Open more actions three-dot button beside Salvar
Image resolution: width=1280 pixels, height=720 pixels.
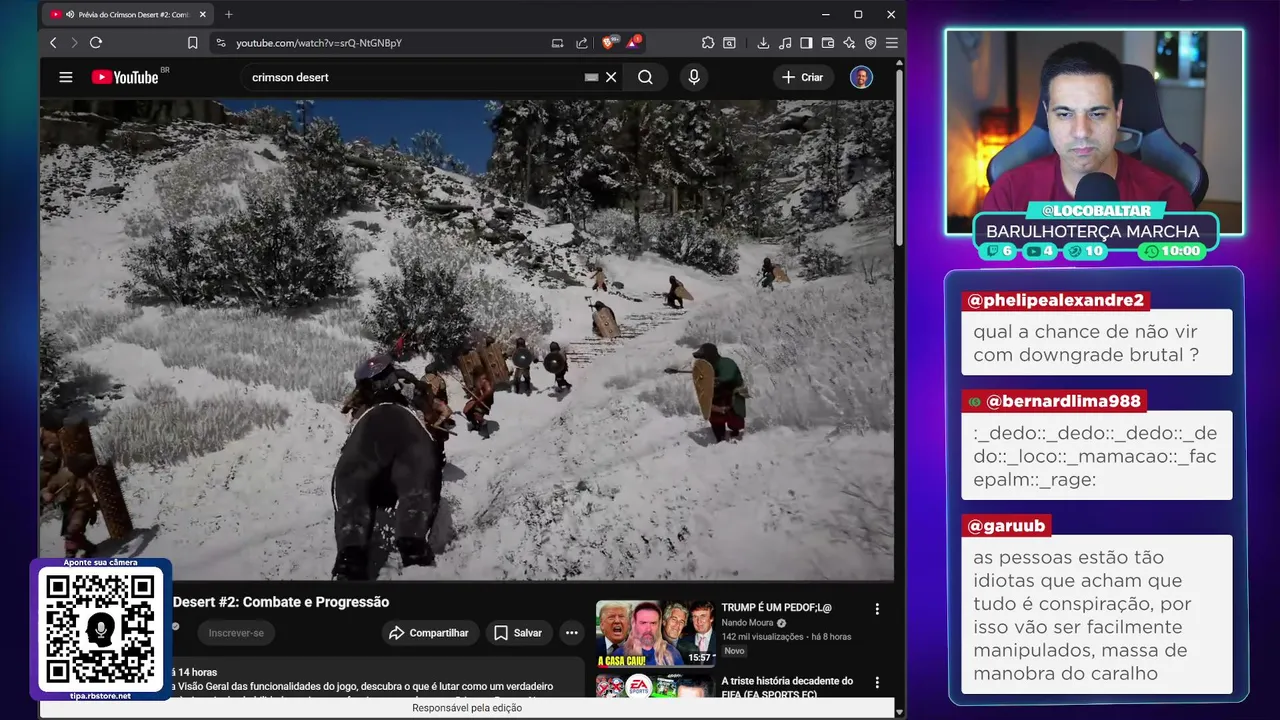tap(571, 633)
